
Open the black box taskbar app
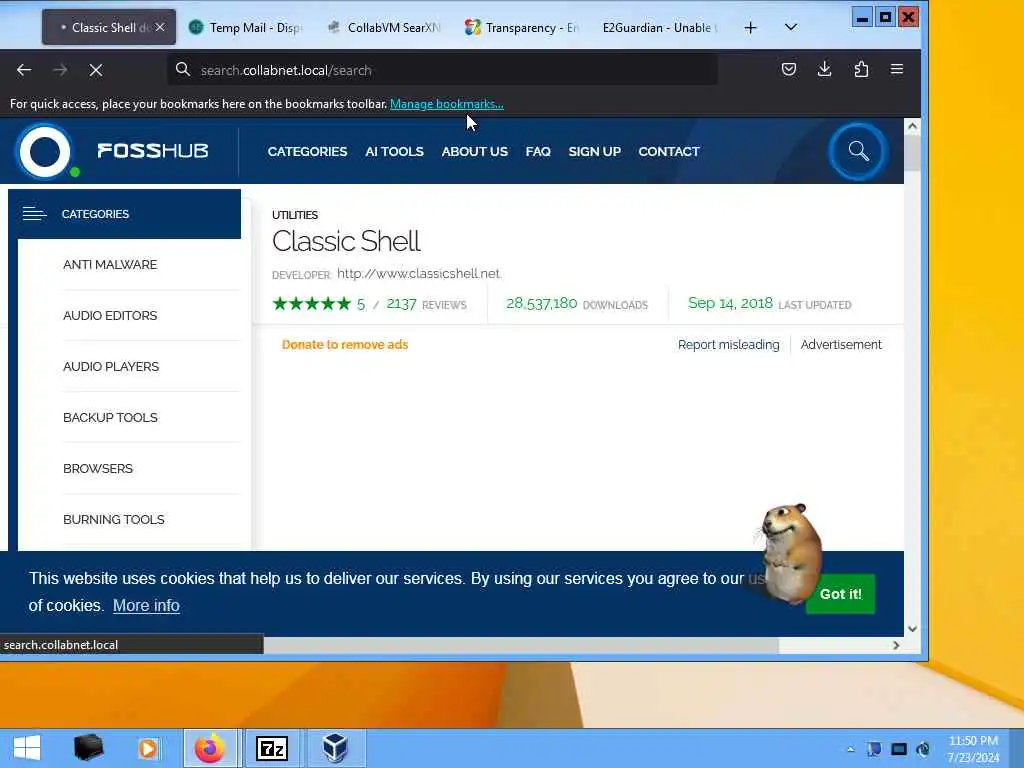pos(88,748)
